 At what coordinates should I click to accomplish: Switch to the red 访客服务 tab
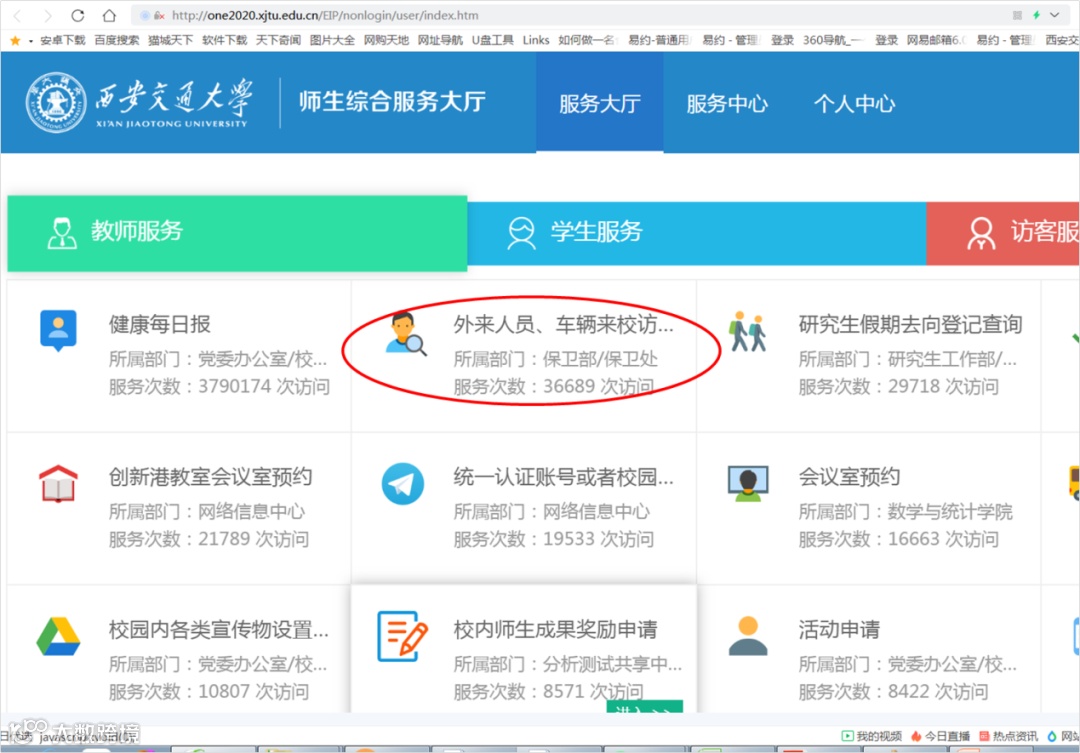(x=1003, y=233)
